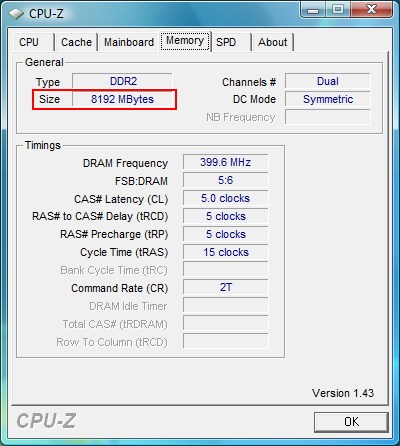Click the DRAM Frequency label
400x446 pixels.
pyautogui.click(x=125, y=163)
